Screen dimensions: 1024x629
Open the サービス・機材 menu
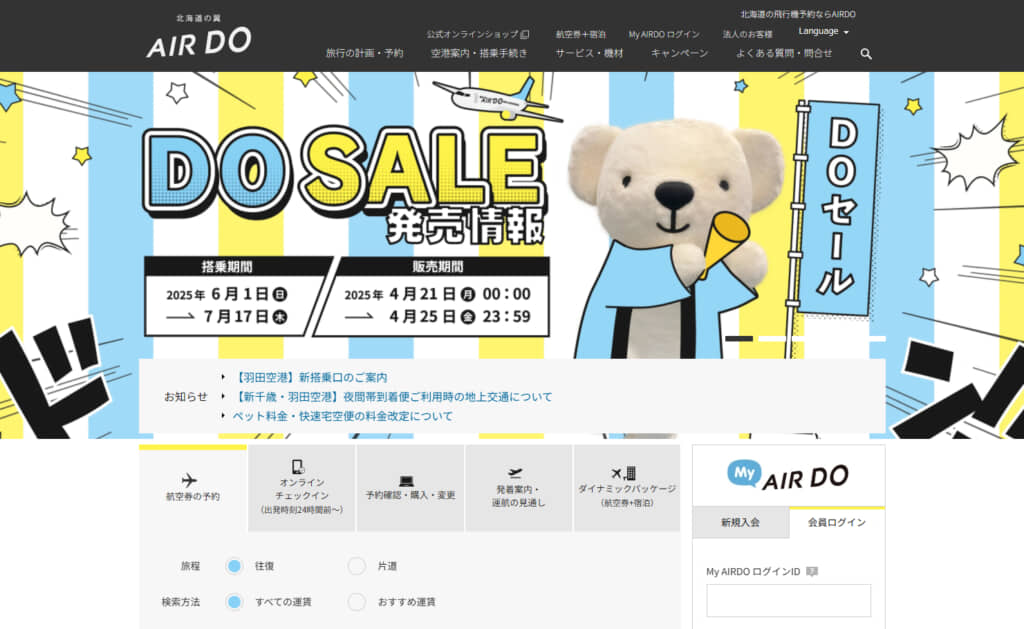tap(589, 54)
